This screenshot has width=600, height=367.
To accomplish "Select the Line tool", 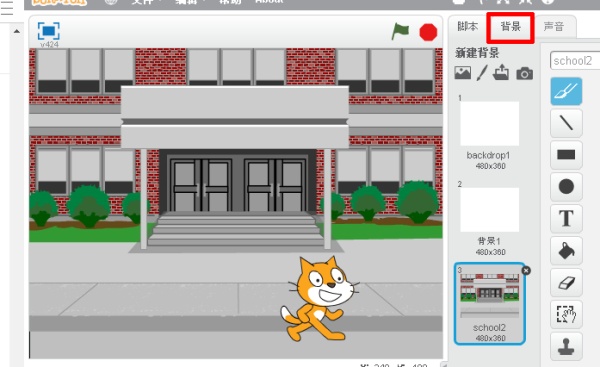I will click(566, 123).
